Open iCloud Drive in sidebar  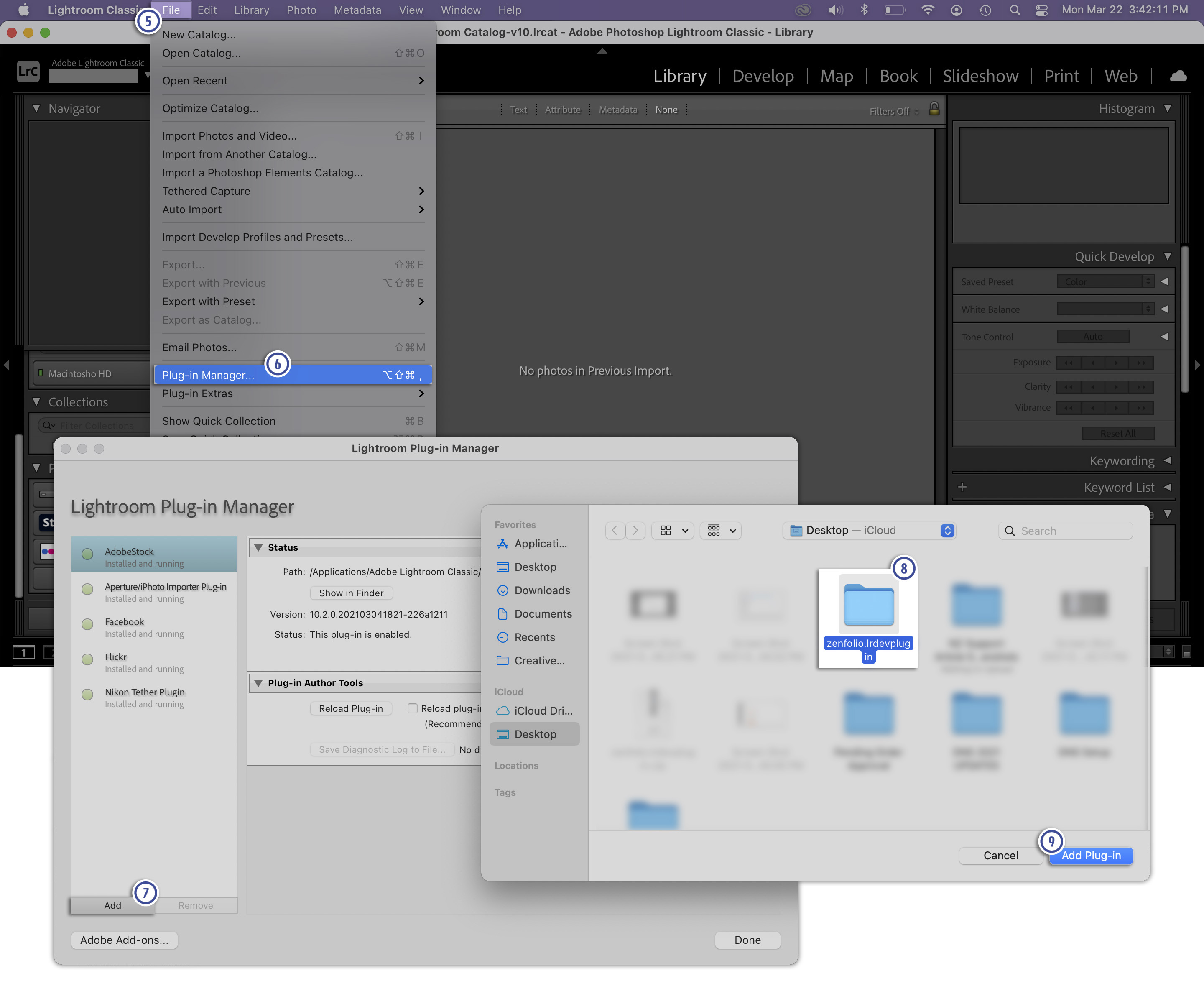pos(534,710)
